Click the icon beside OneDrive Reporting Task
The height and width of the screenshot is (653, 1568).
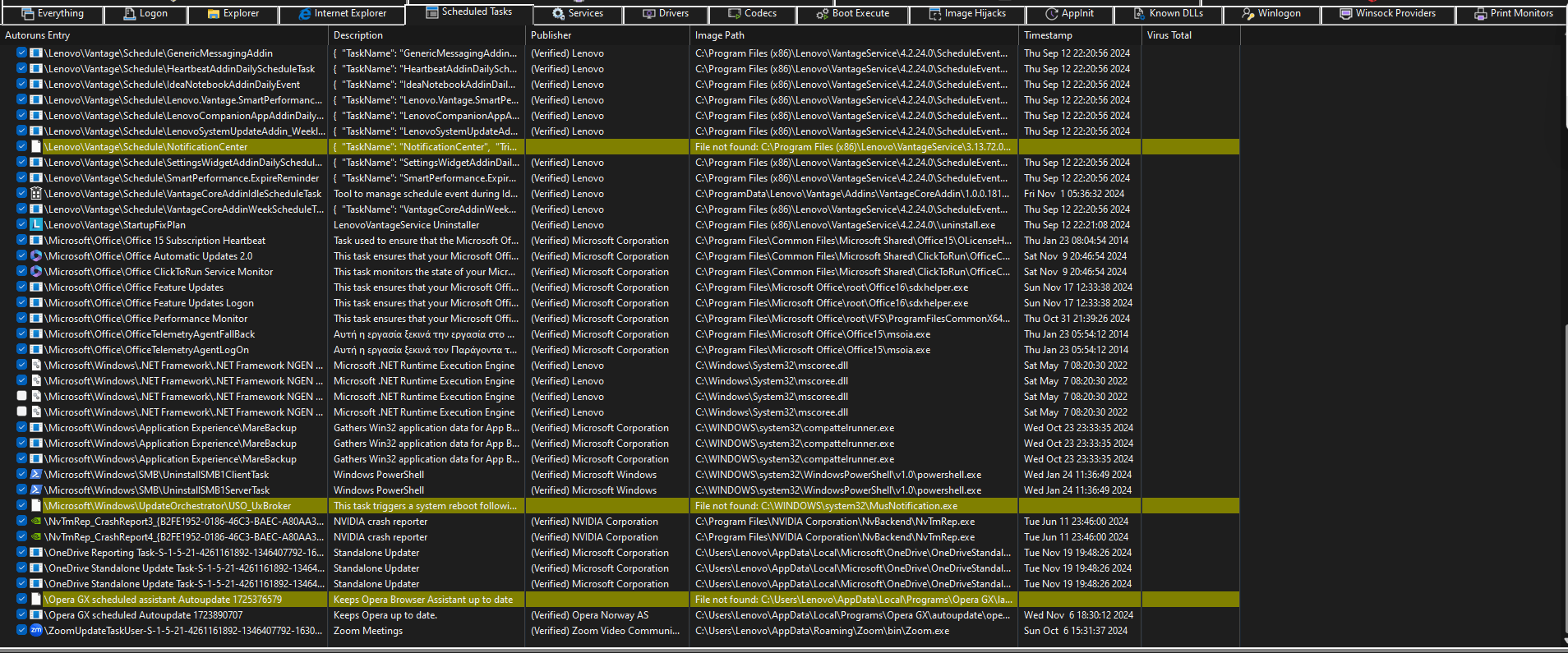[x=36, y=553]
